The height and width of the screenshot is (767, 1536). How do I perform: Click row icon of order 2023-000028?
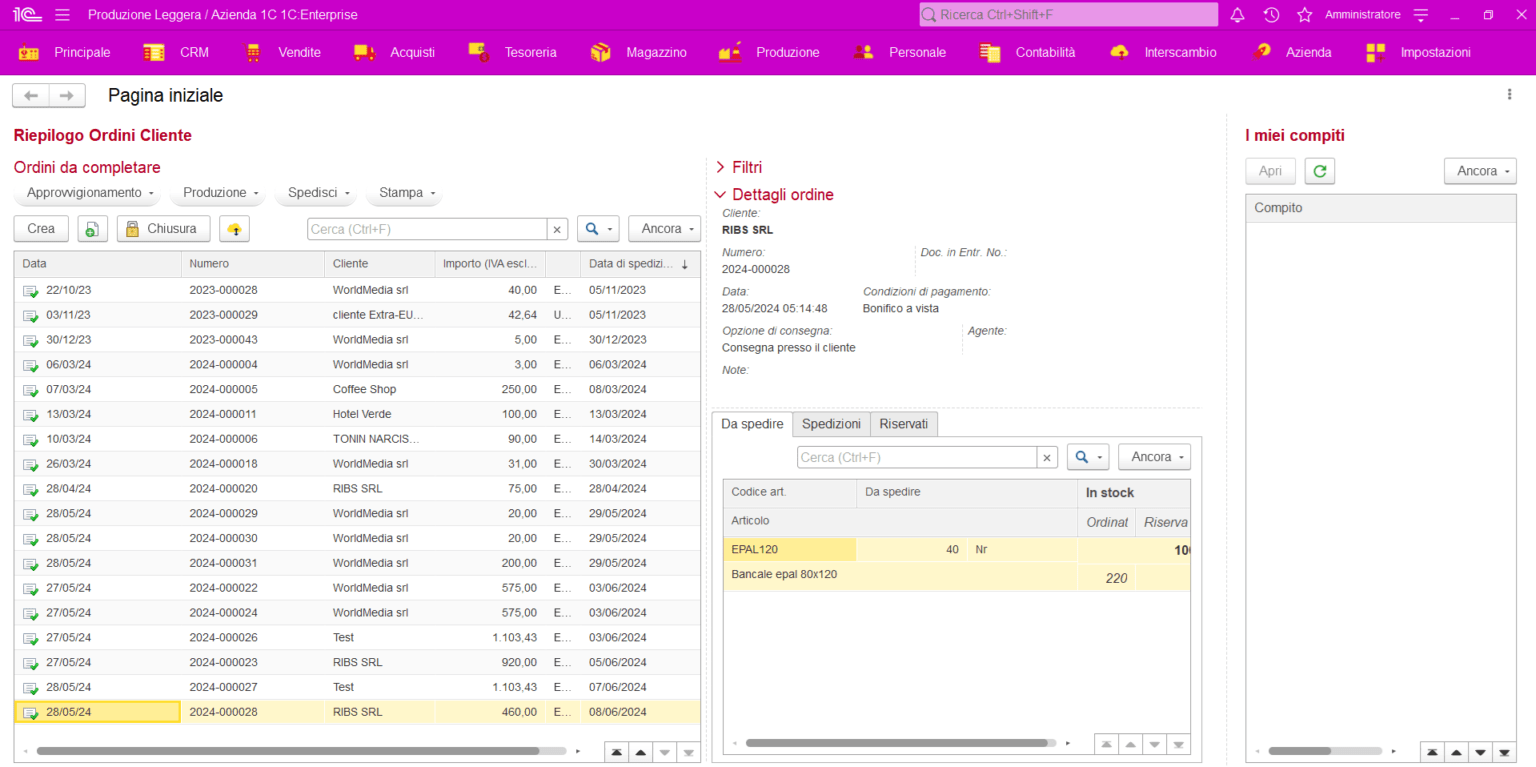click(x=30, y=290)
